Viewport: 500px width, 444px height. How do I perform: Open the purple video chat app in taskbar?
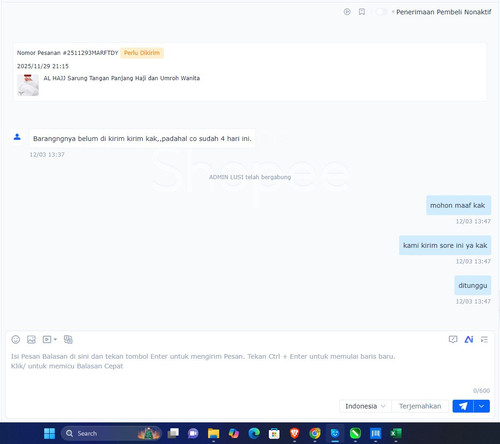click(193, 433)
